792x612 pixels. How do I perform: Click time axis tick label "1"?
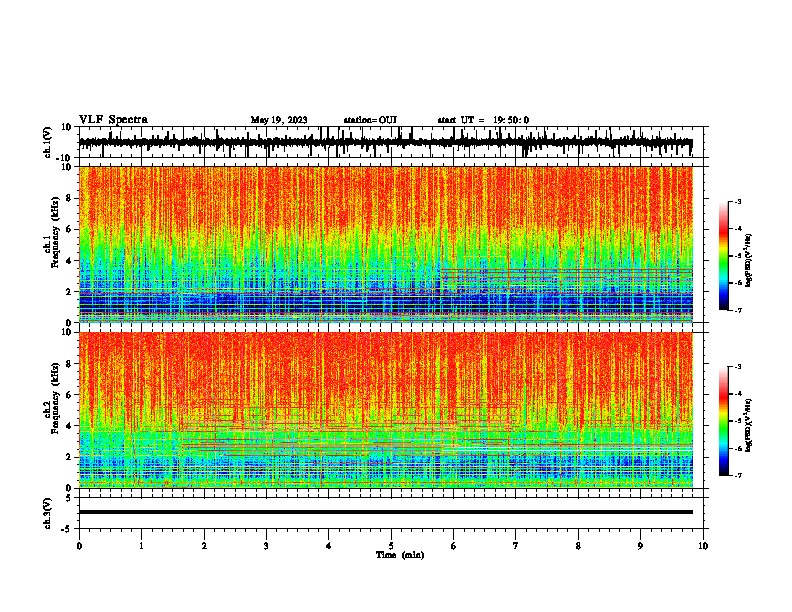(x=141, y=546)
